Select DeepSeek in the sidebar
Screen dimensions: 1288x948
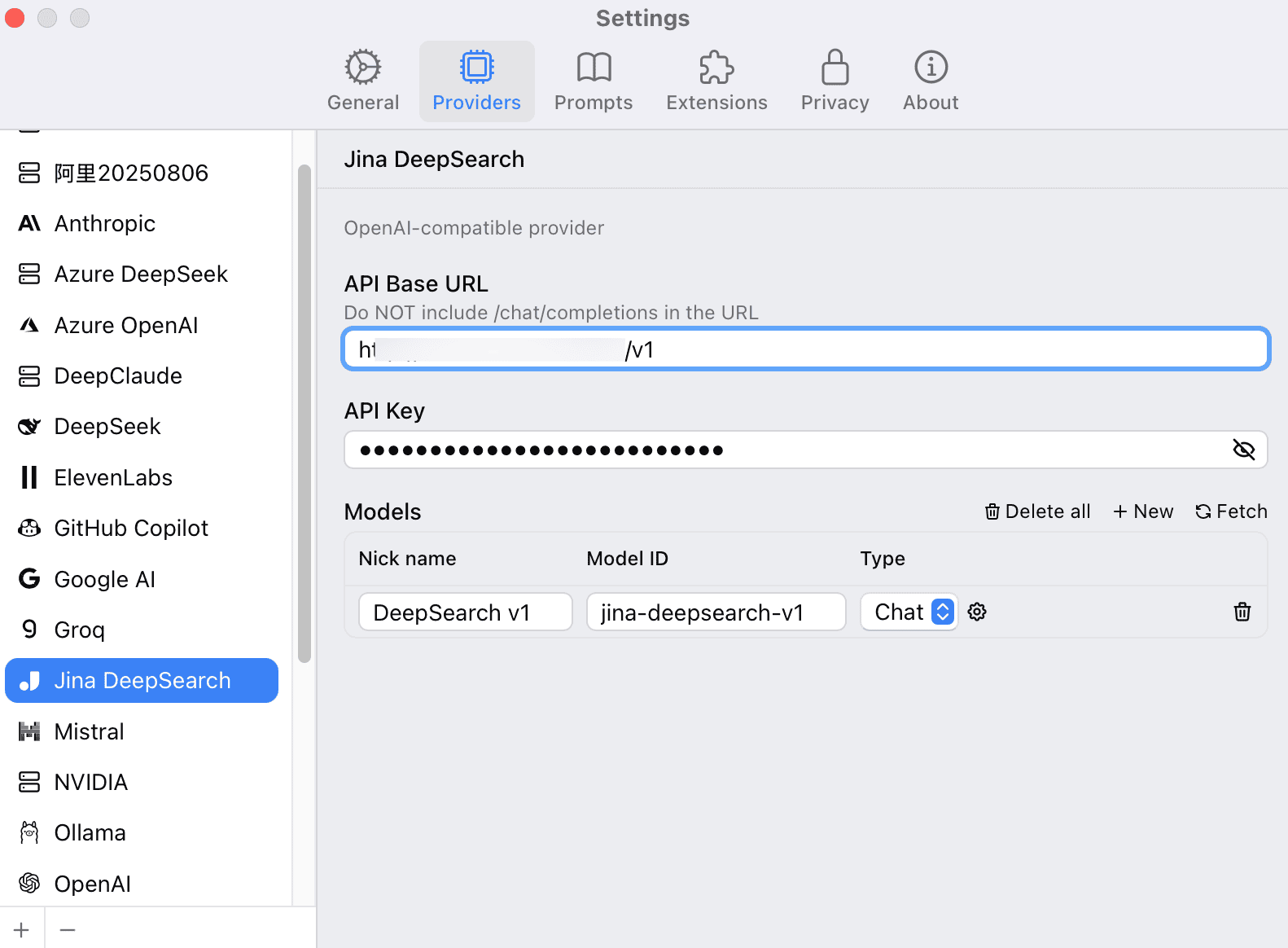(142, 426)
